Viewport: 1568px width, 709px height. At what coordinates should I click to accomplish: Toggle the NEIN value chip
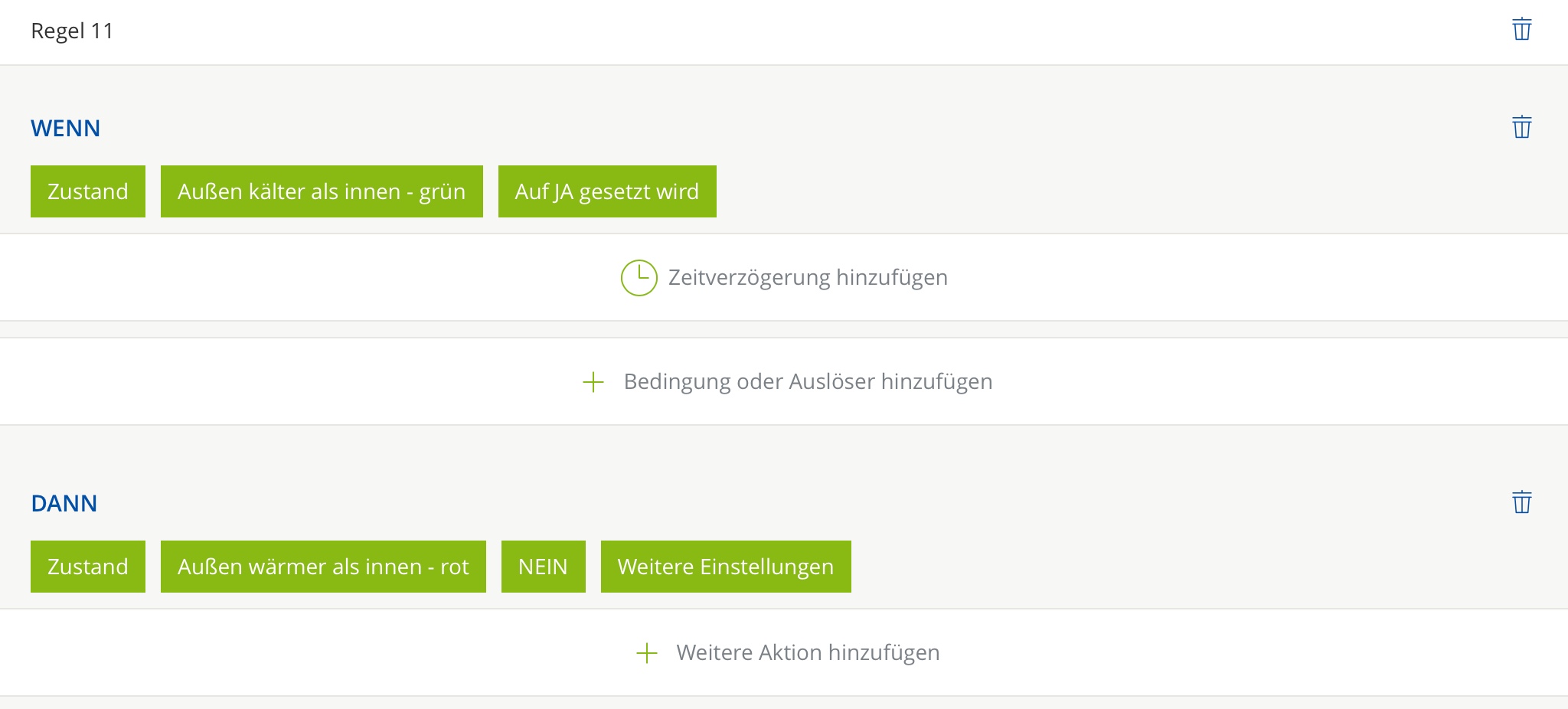543,567
